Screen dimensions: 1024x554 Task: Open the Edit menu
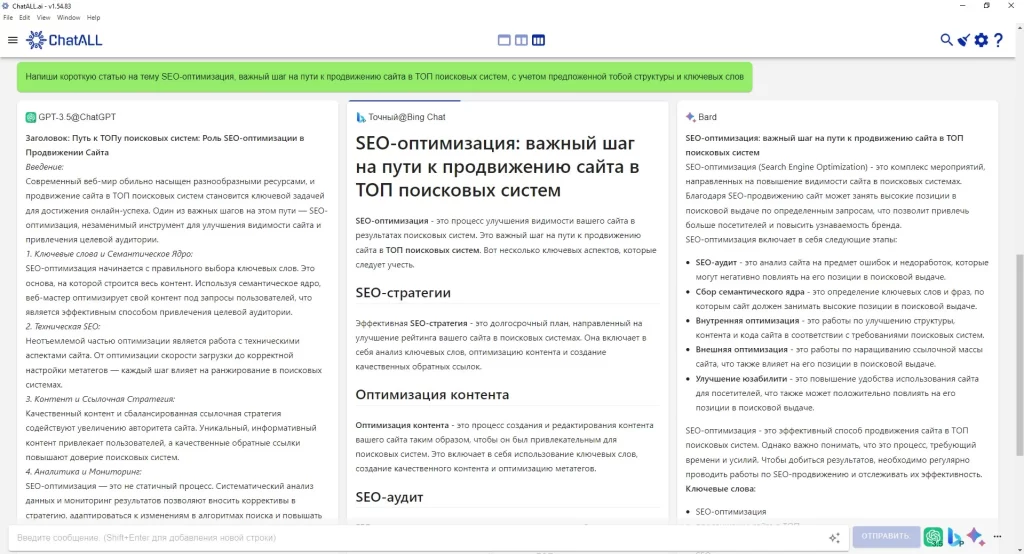(24, 18)
